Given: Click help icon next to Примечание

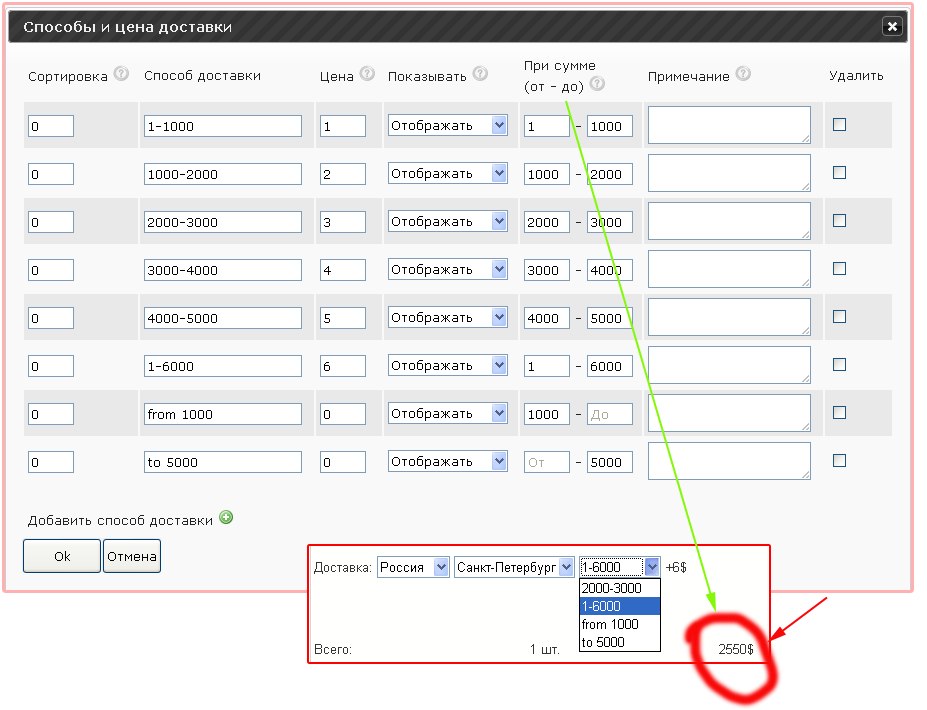Looking at the screenshot, I should click(742, 74).
